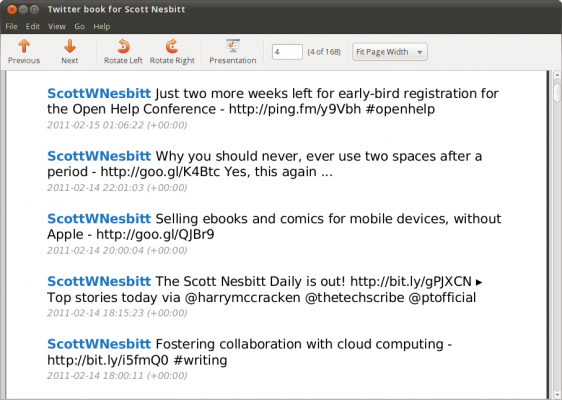Open the Edit menu

(x=32, y=26)
